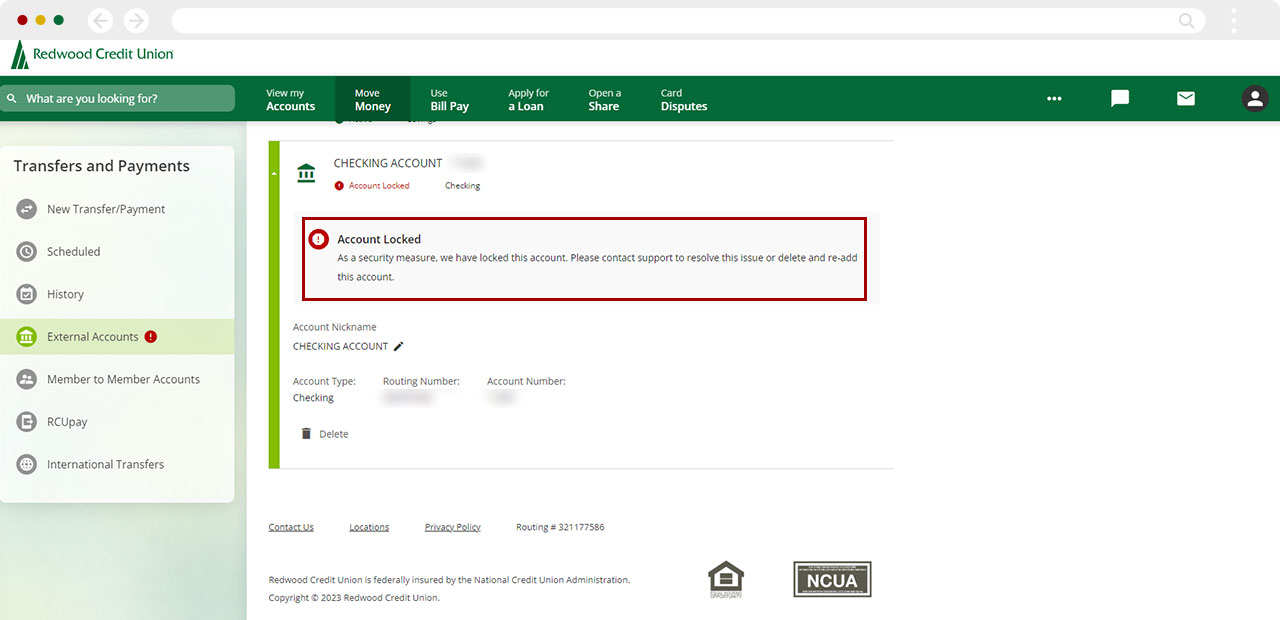Viewport: 1280px width, 620px height.
Task: Click the large Account Locked warning icon
Action: coord(318,240)
